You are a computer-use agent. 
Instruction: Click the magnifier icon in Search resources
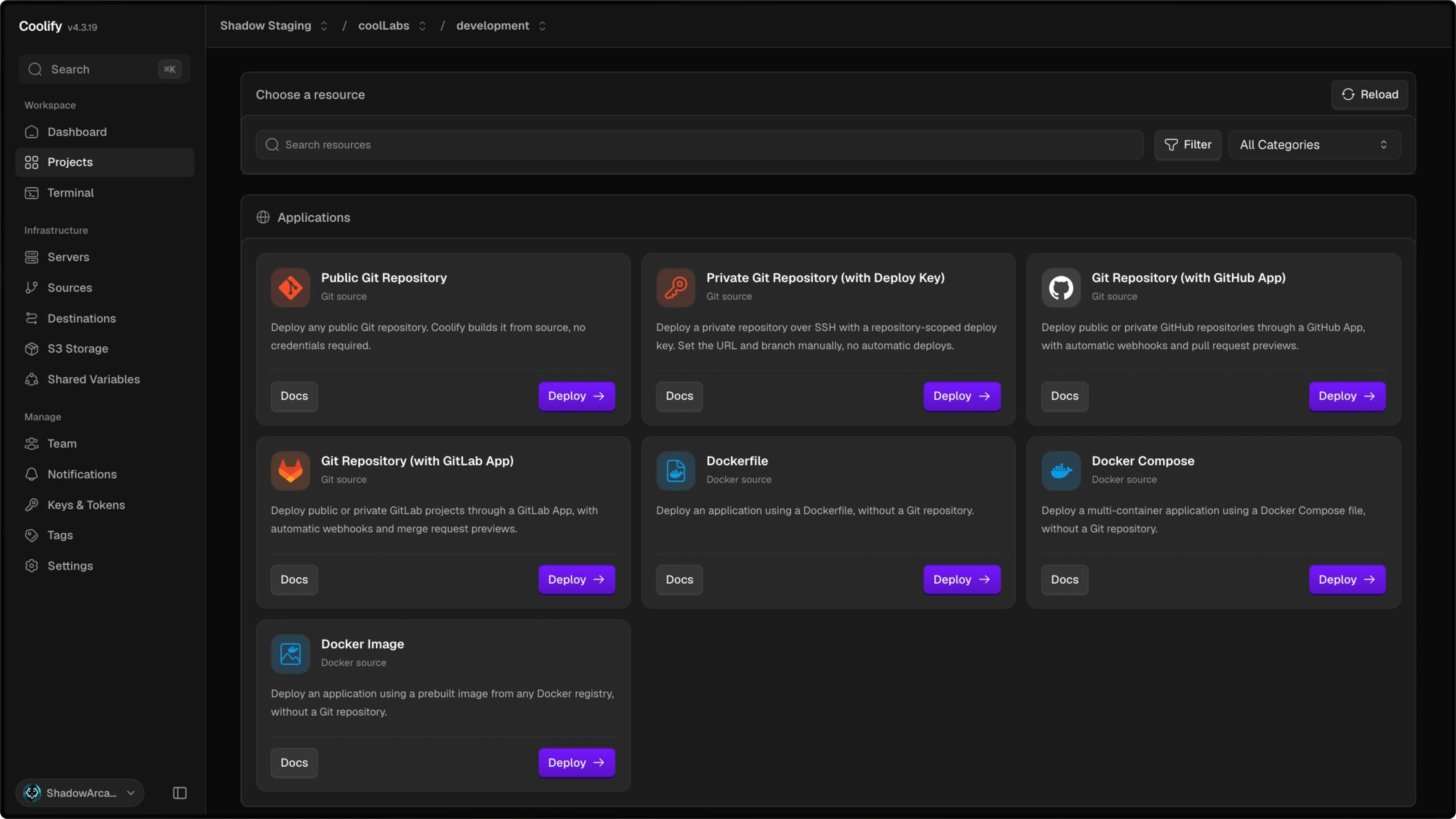click(272, 145)
